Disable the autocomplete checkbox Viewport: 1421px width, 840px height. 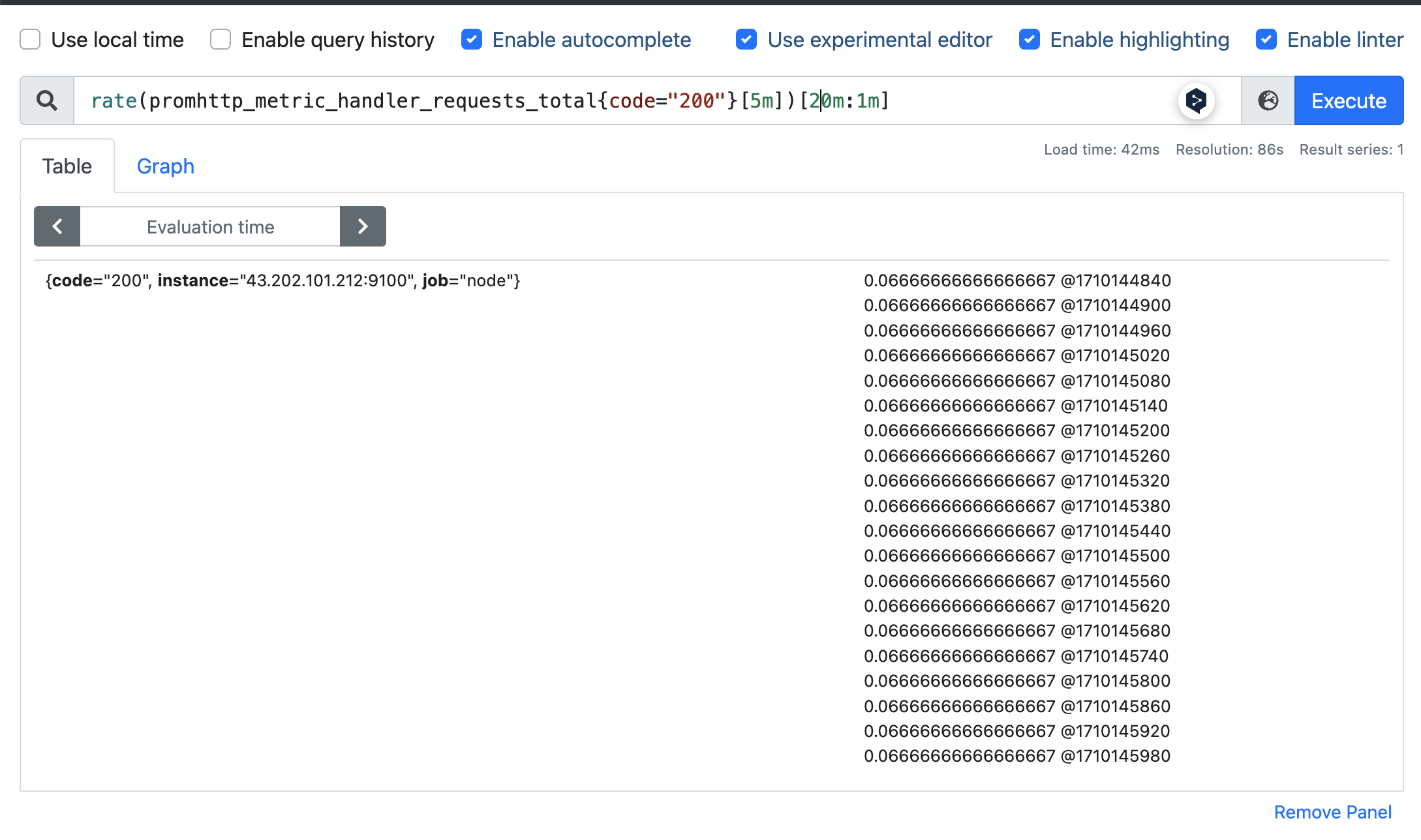click(x=472, y=40)
